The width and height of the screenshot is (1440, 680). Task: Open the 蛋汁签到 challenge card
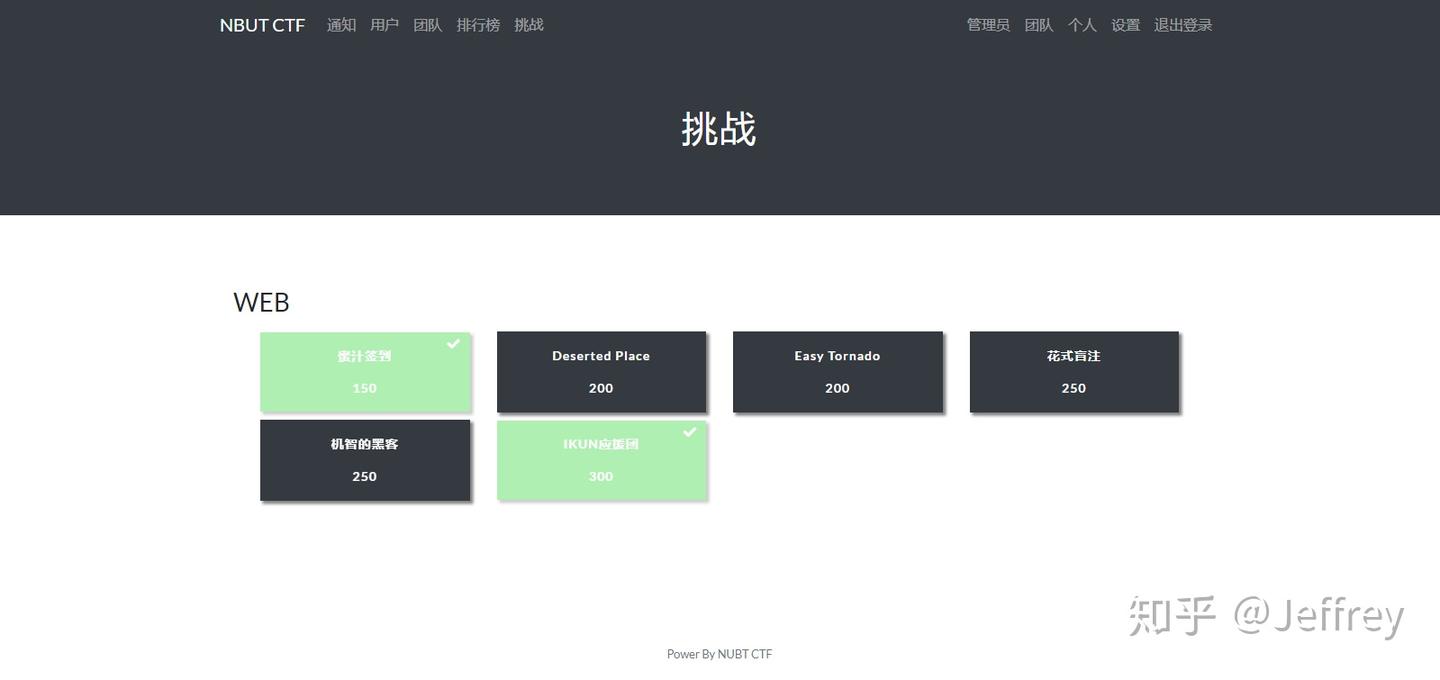tap(365, 371)
